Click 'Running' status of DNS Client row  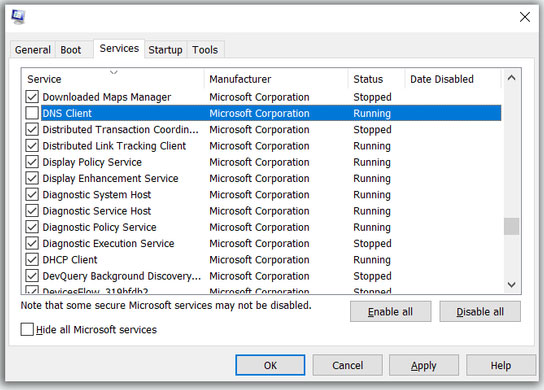point(372,113)
